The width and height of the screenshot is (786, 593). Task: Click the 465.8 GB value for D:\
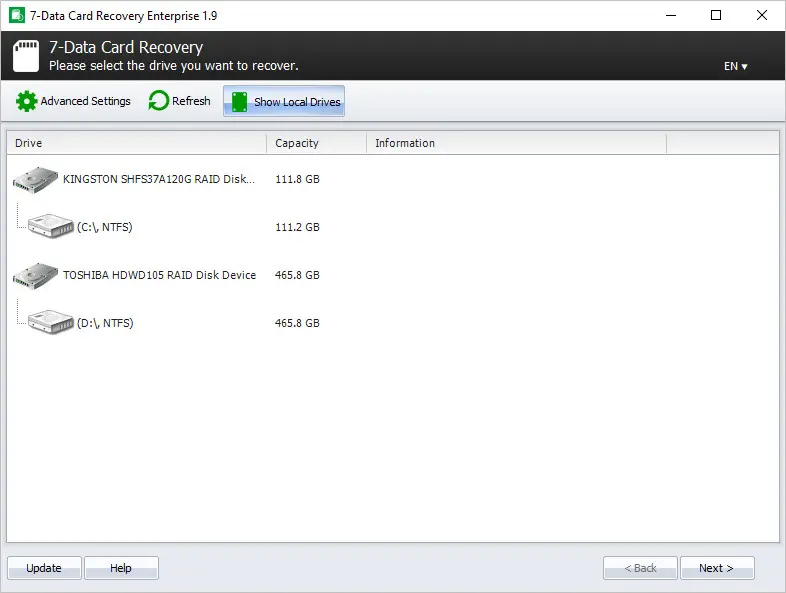point(297,323)
